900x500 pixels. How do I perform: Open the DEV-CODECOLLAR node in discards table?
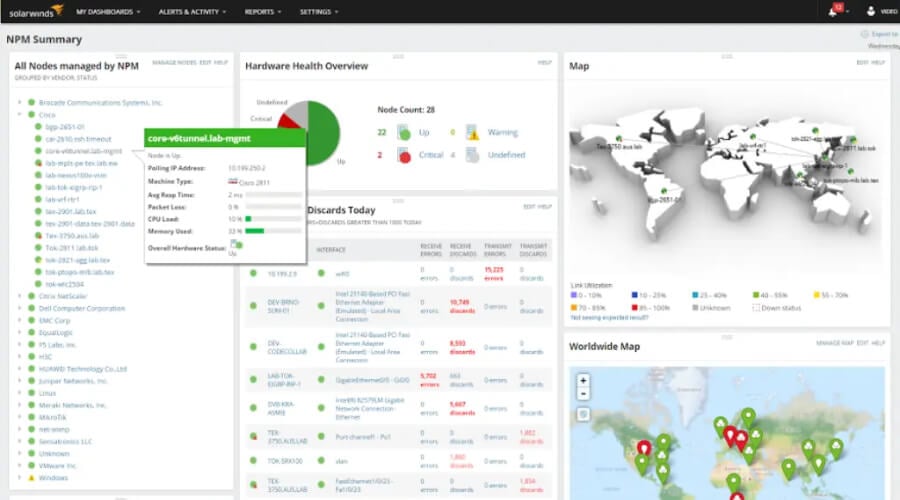287,347
